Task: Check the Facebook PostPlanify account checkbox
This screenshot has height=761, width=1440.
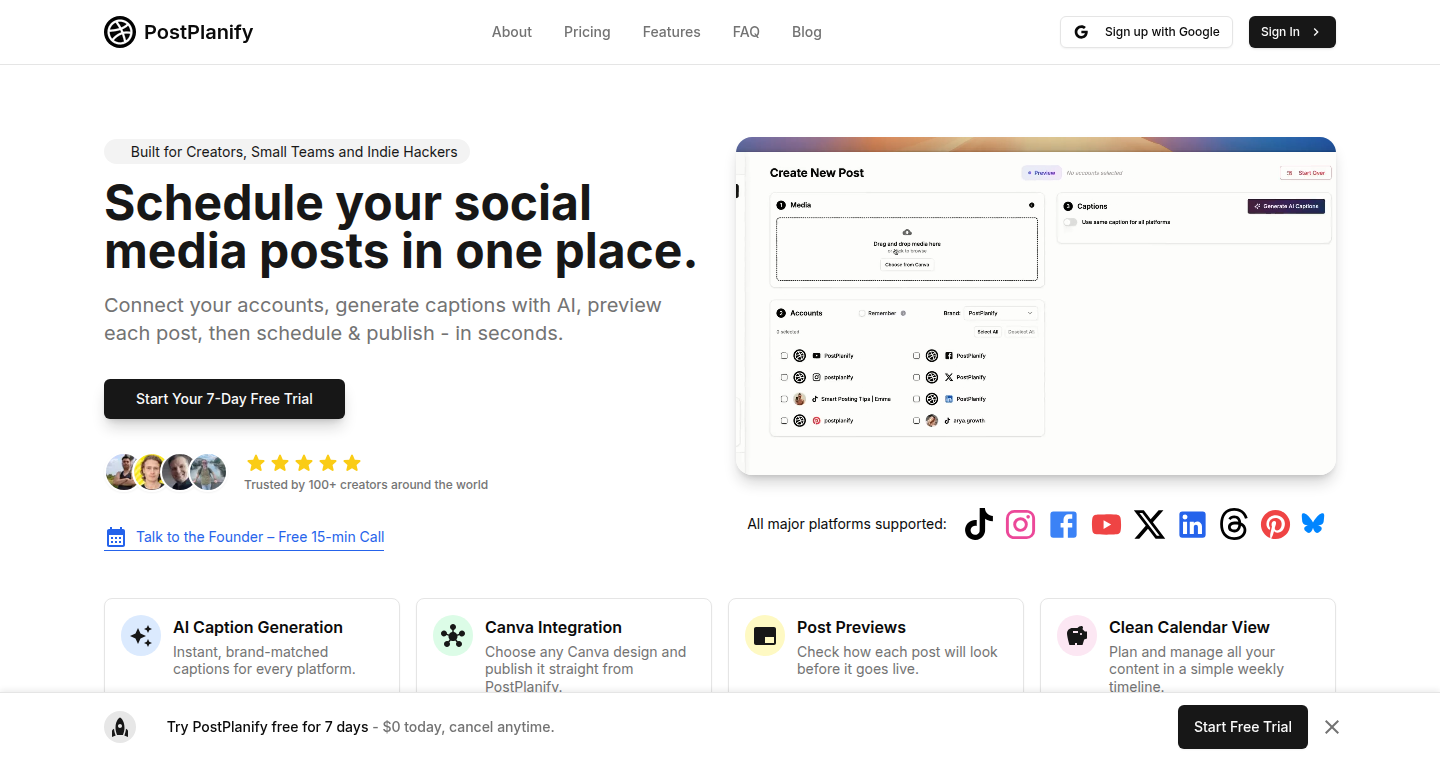Action: click(x=916, y=356)
